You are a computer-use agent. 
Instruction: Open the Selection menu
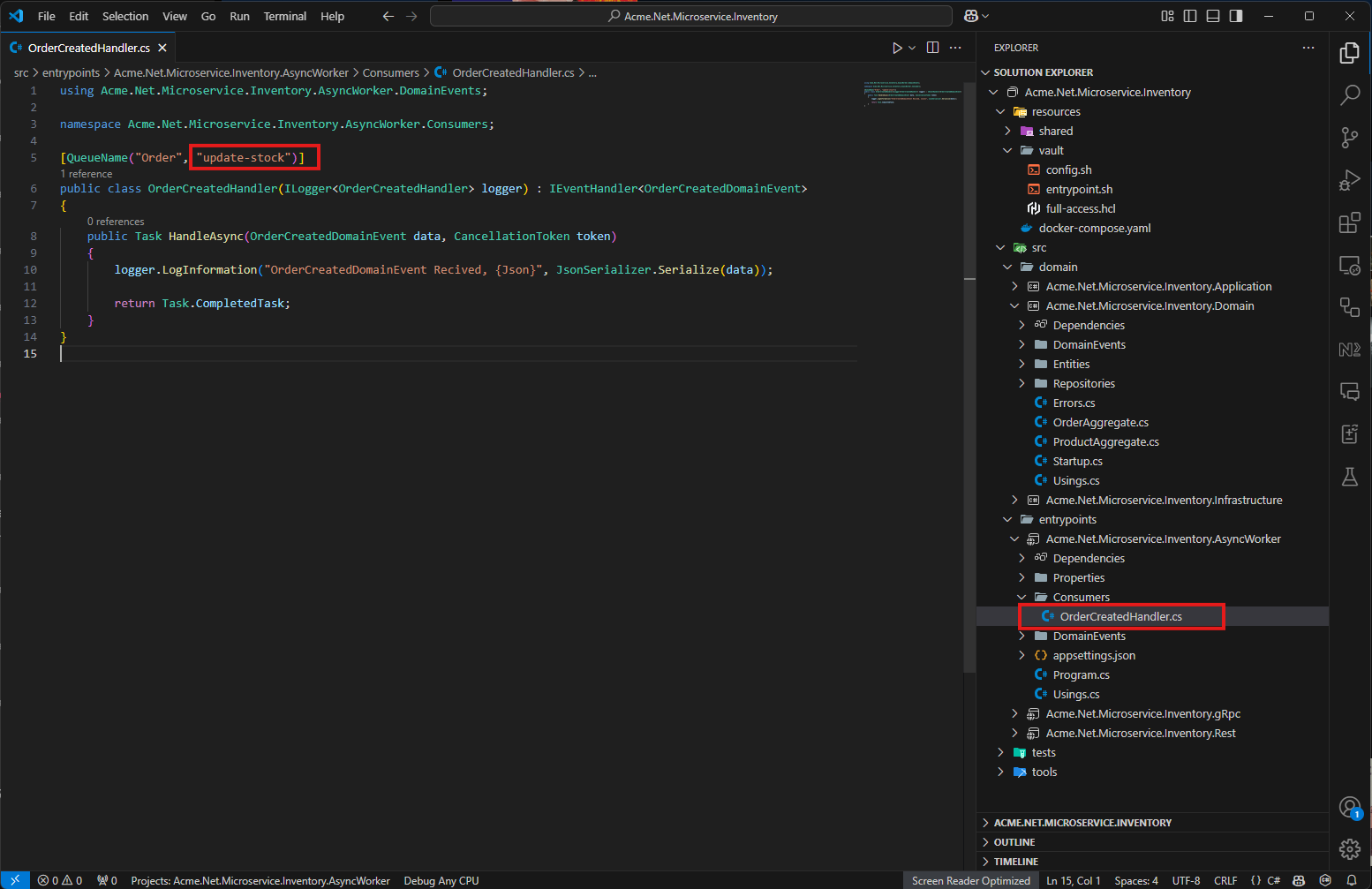click(x=125, y=16)
